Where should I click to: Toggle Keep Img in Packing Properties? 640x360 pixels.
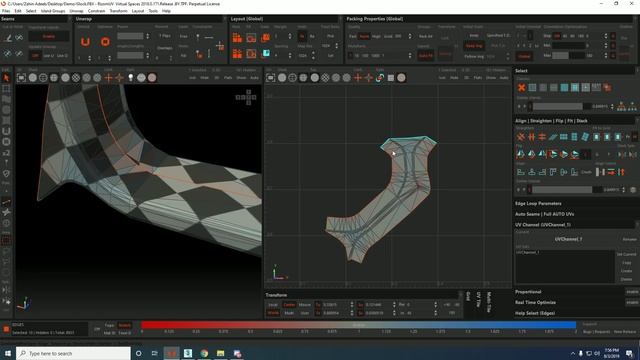pos(473,46)
